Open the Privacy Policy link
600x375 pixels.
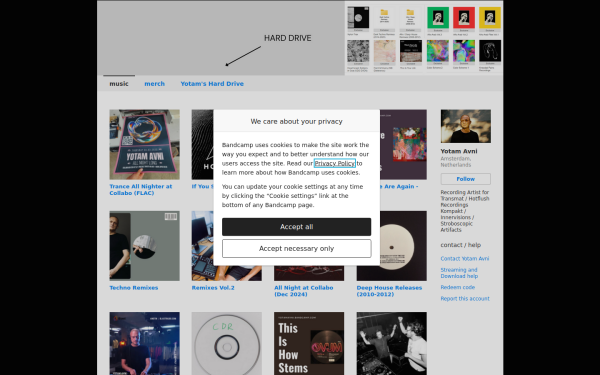(x=335, y=163)
